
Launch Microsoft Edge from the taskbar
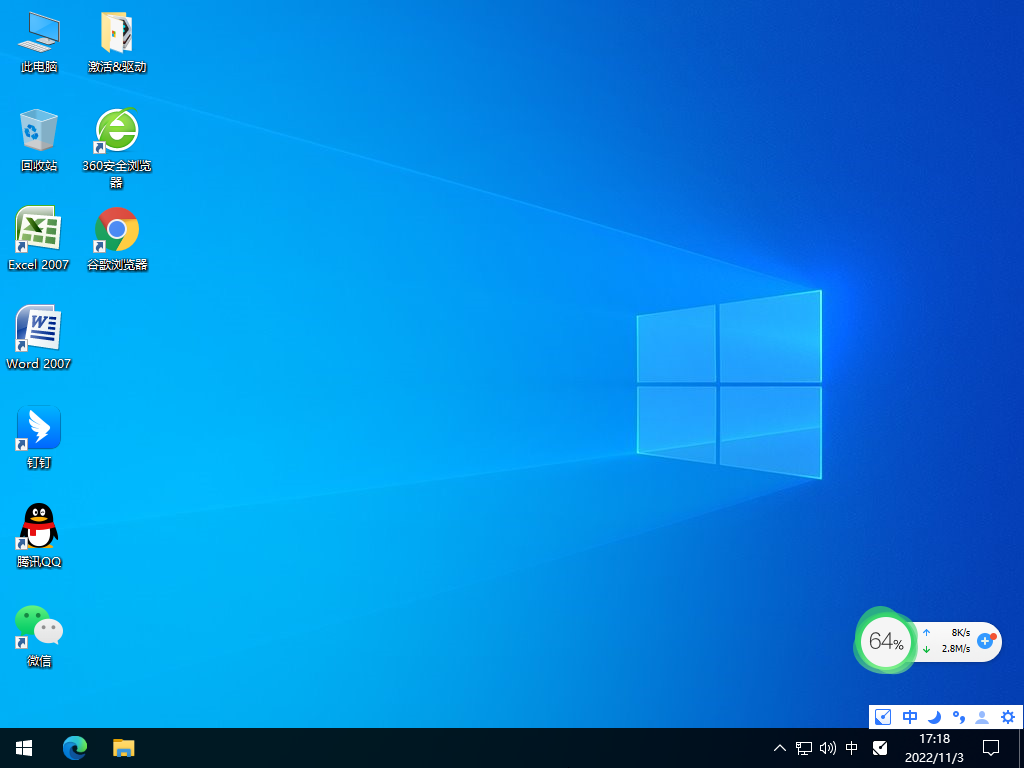[x=75, y=747]
